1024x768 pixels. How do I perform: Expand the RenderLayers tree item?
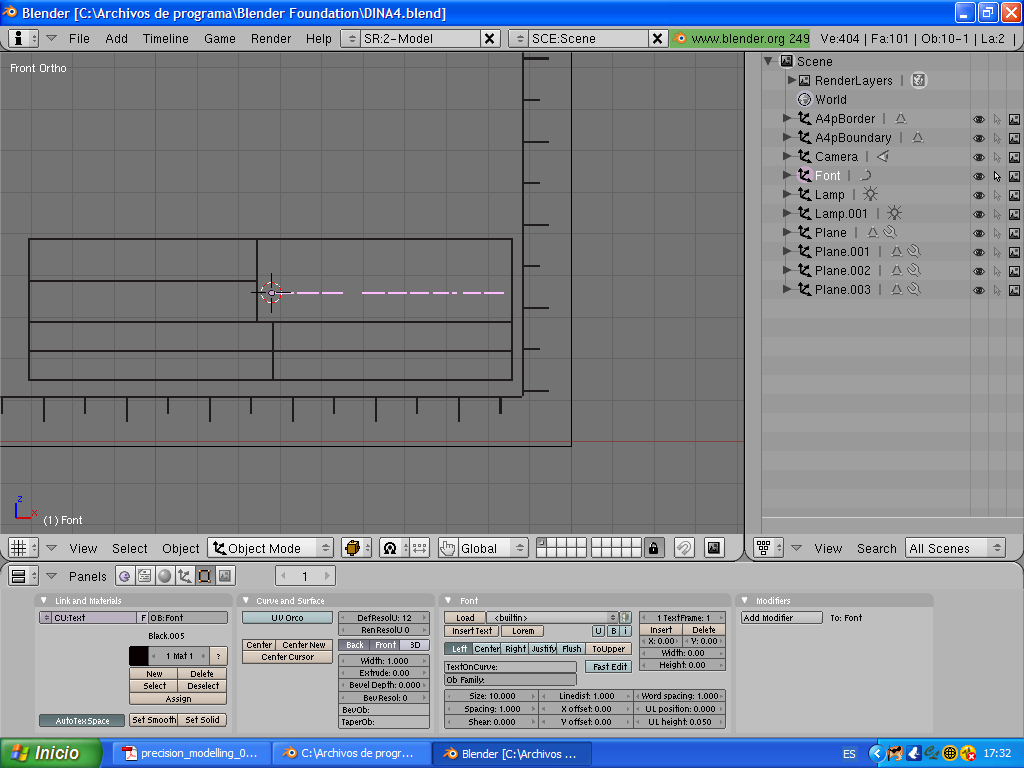(792, 80)
